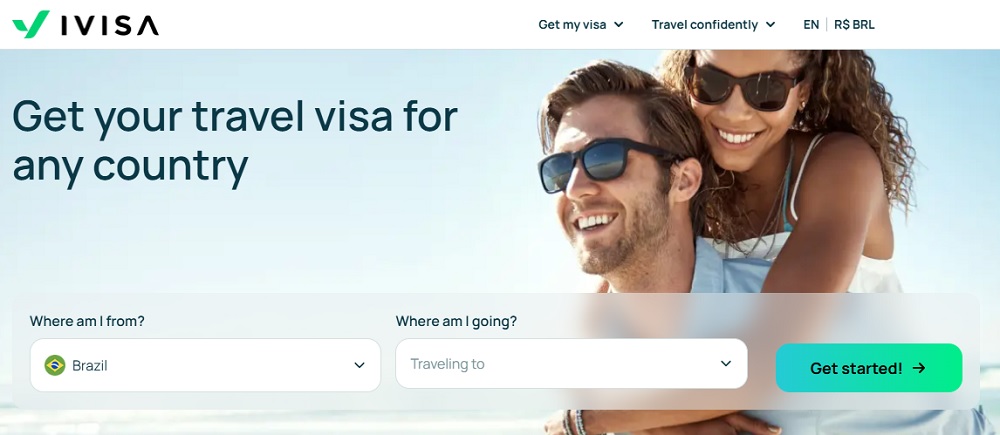Click the Get your travel visa headline
The height and width of the screenshot is (435, 1000).
click(235, 141)
